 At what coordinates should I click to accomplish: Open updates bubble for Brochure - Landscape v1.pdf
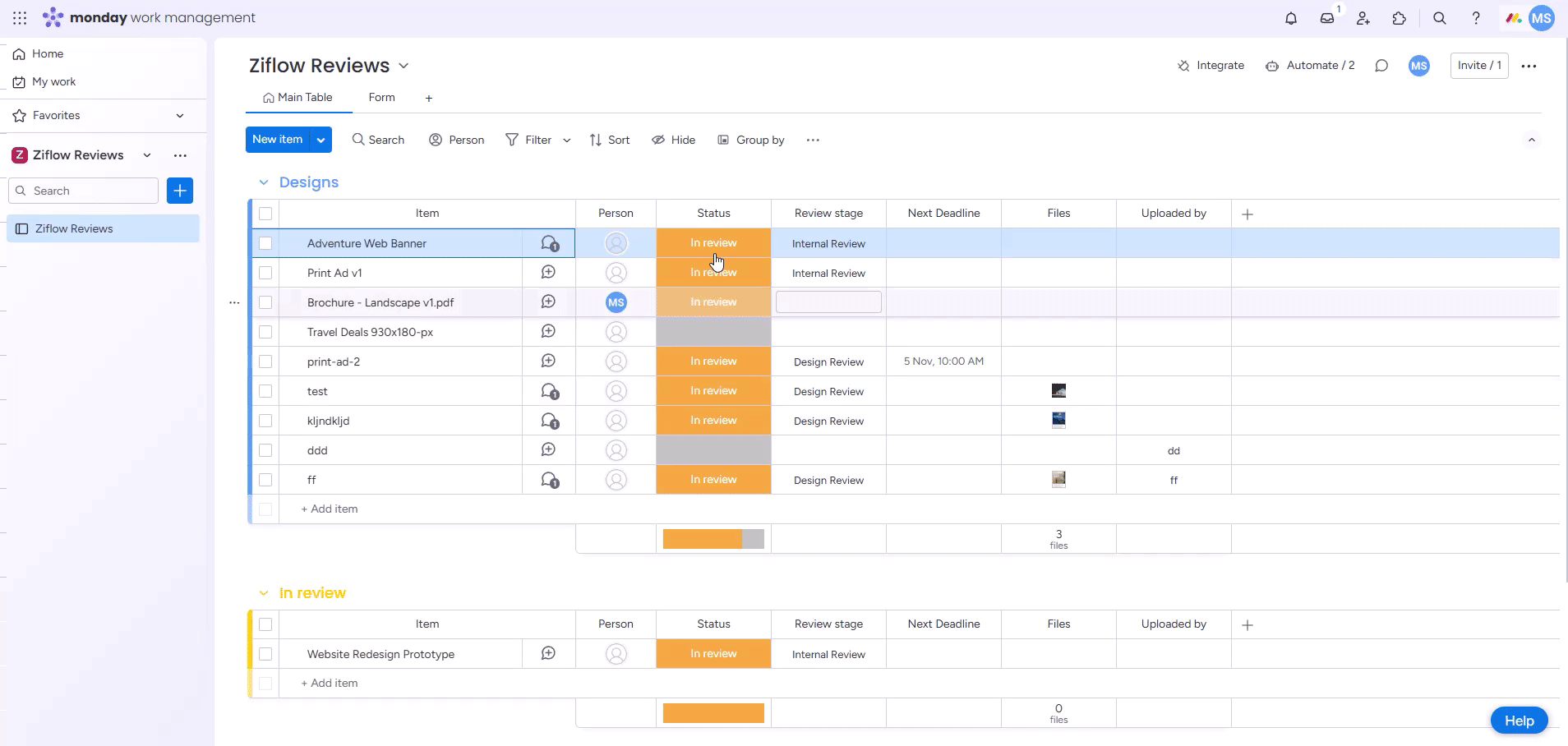pyautogui.click(x=548, y=302)
